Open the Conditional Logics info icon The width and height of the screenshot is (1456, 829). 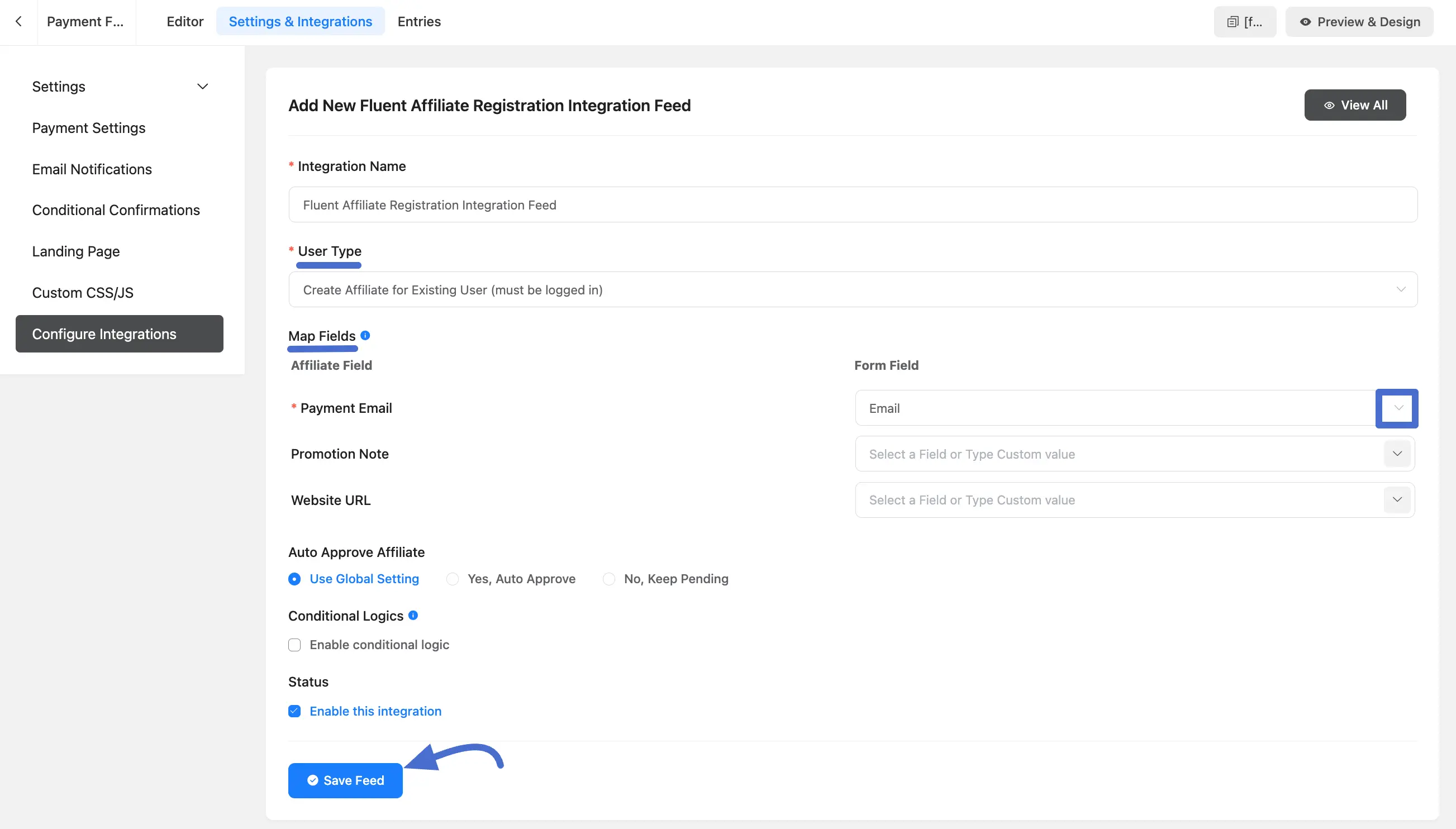pyautogui.click(x=414, y=615)
